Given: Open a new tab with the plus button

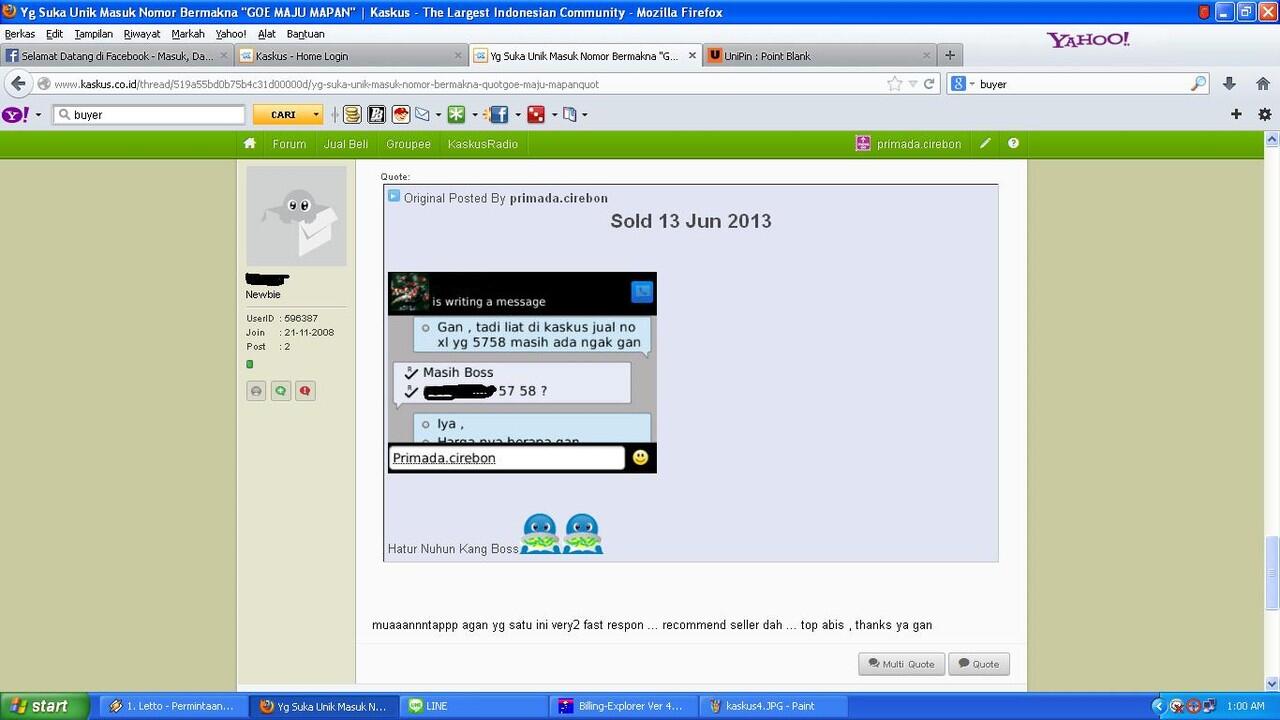Looking at the screenshot, I should pyautogui.click(x=950, y=56).
